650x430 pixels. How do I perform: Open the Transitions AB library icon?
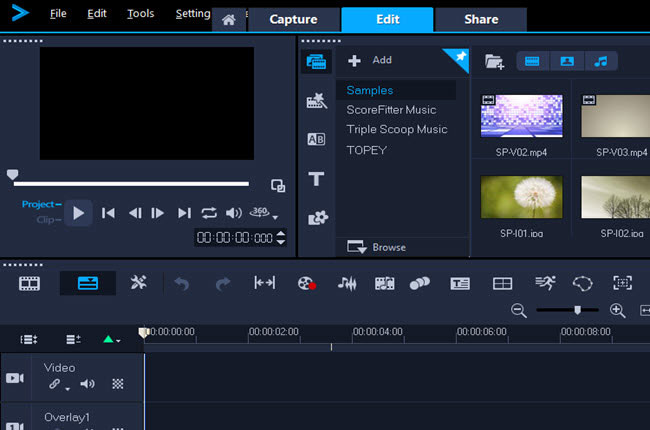click(x=316, y=139)
